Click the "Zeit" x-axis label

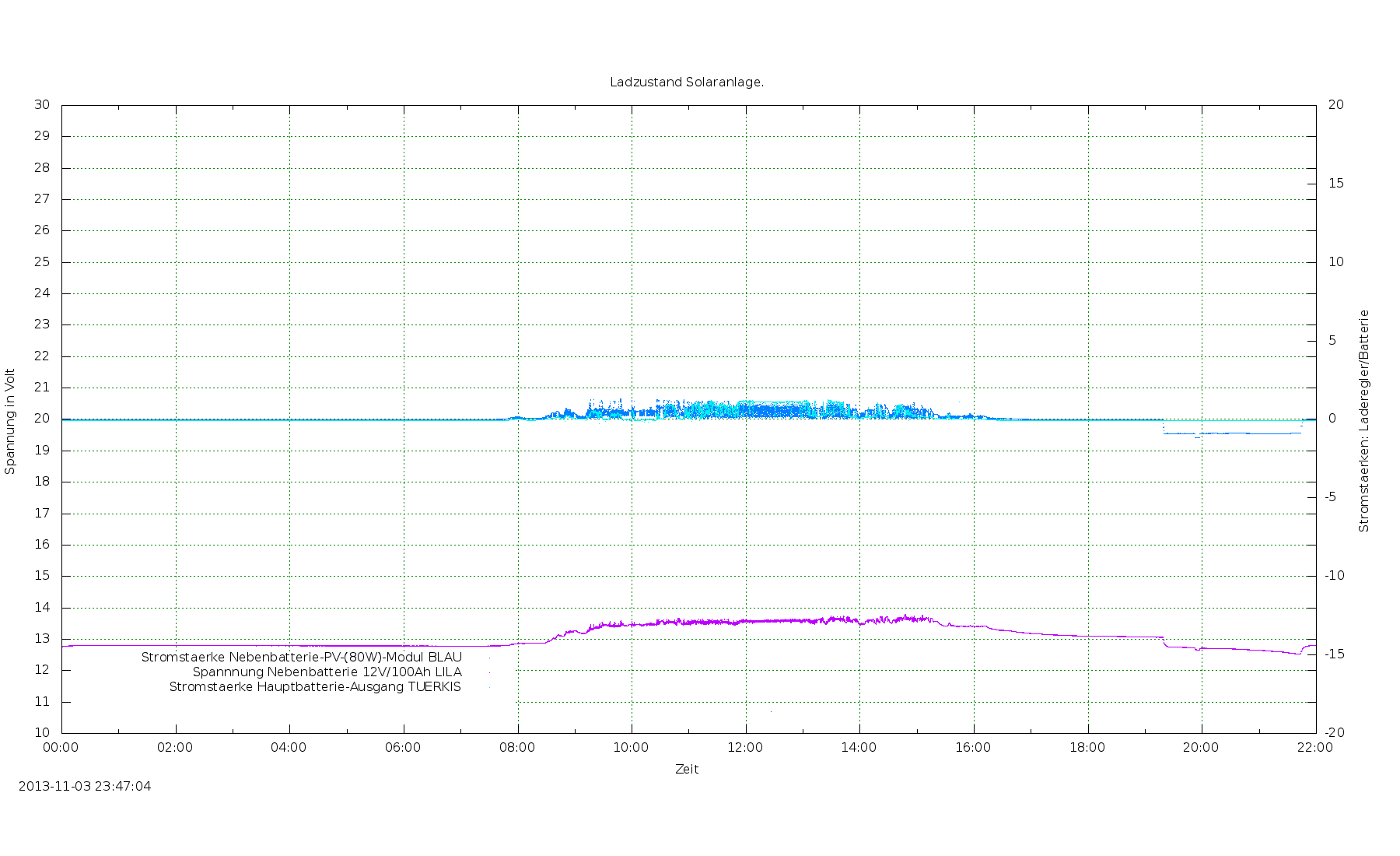(x=687, y=769)
